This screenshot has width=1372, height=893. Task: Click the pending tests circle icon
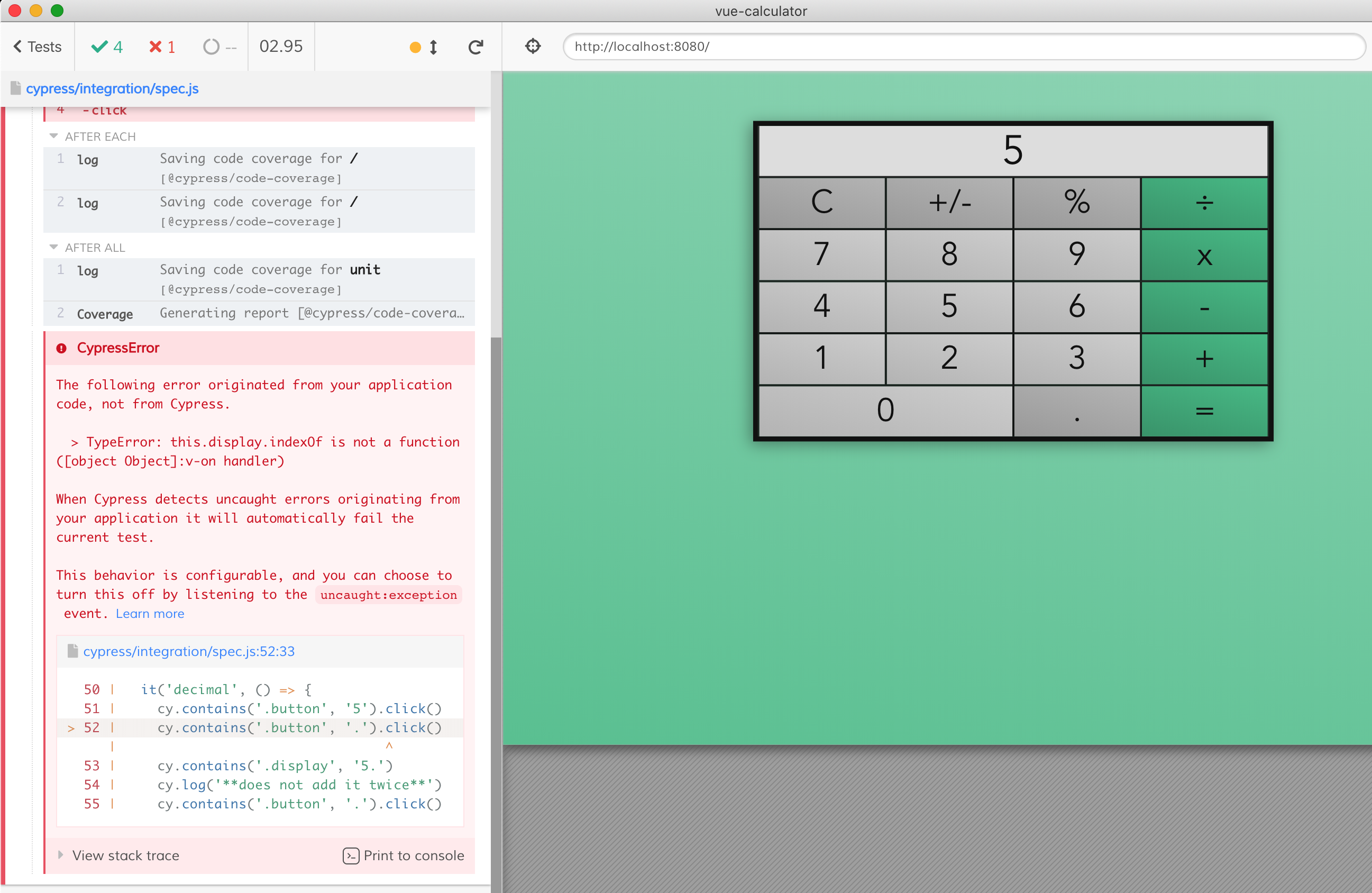pos(212,47)
